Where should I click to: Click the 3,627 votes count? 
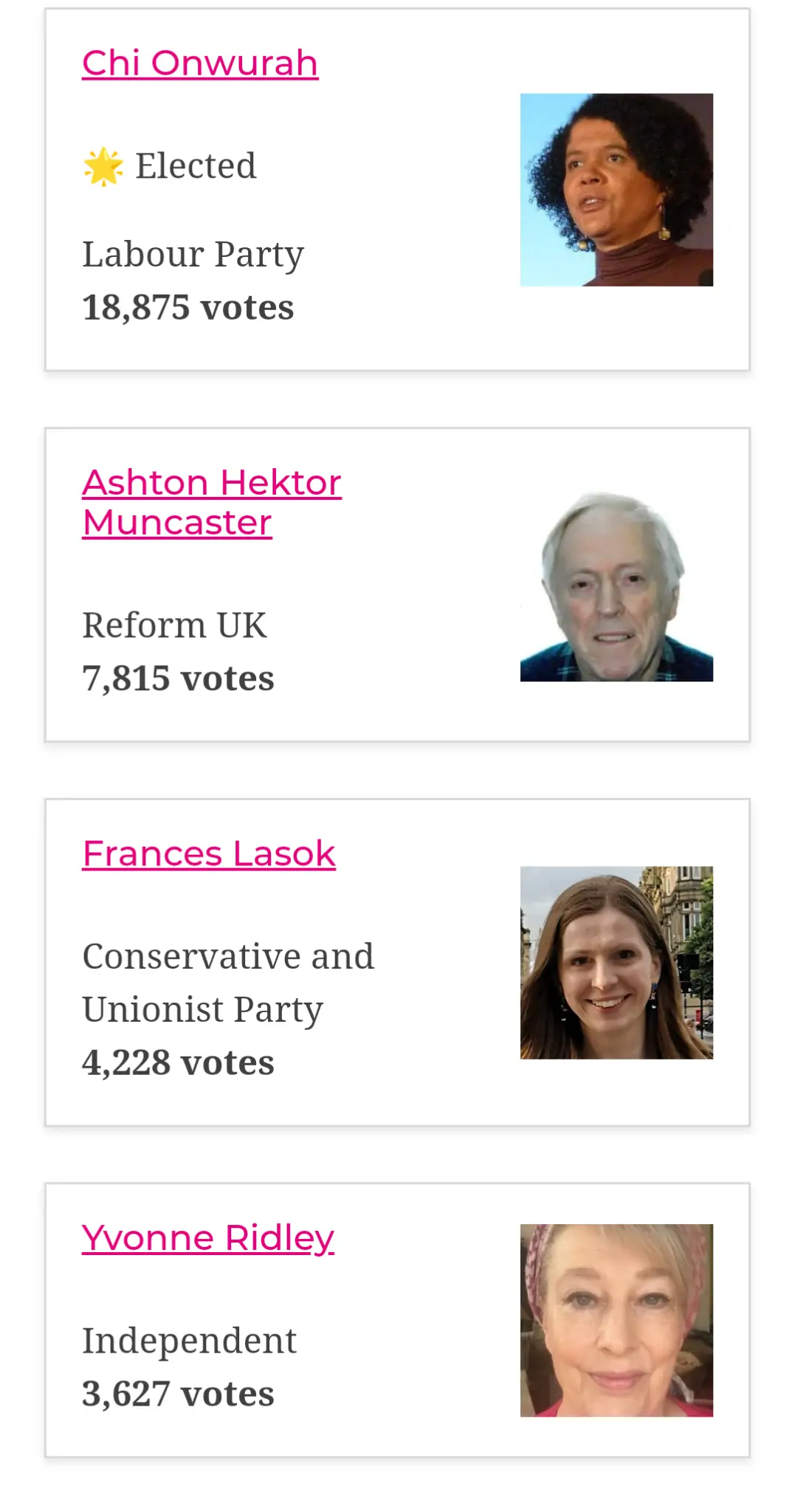point(178,1394)
